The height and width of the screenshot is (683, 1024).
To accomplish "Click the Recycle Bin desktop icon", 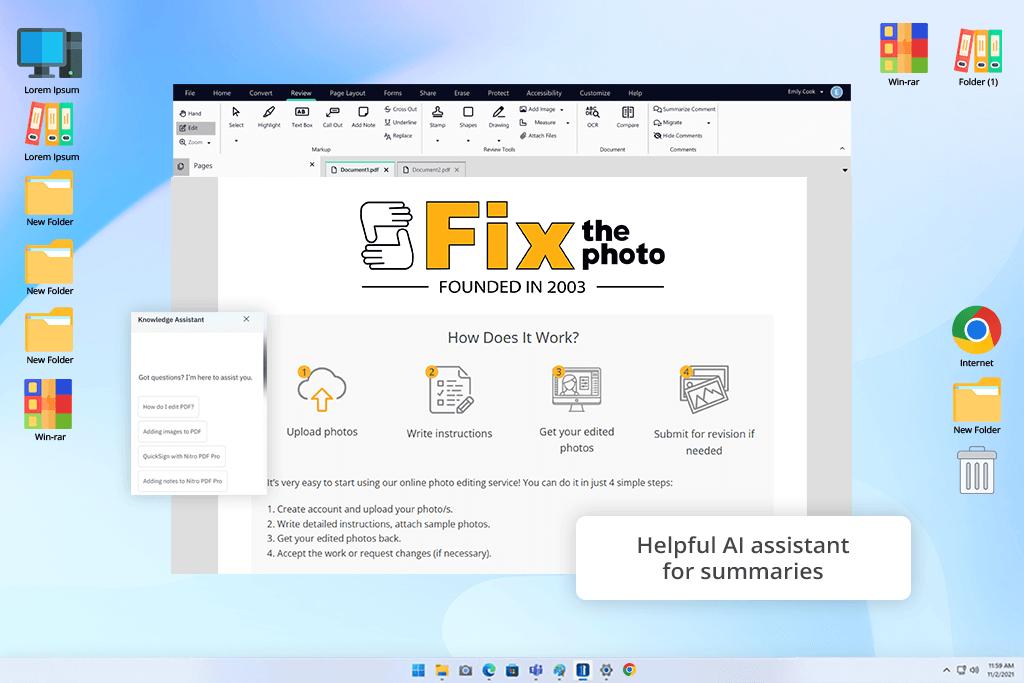I will (977, 470).
